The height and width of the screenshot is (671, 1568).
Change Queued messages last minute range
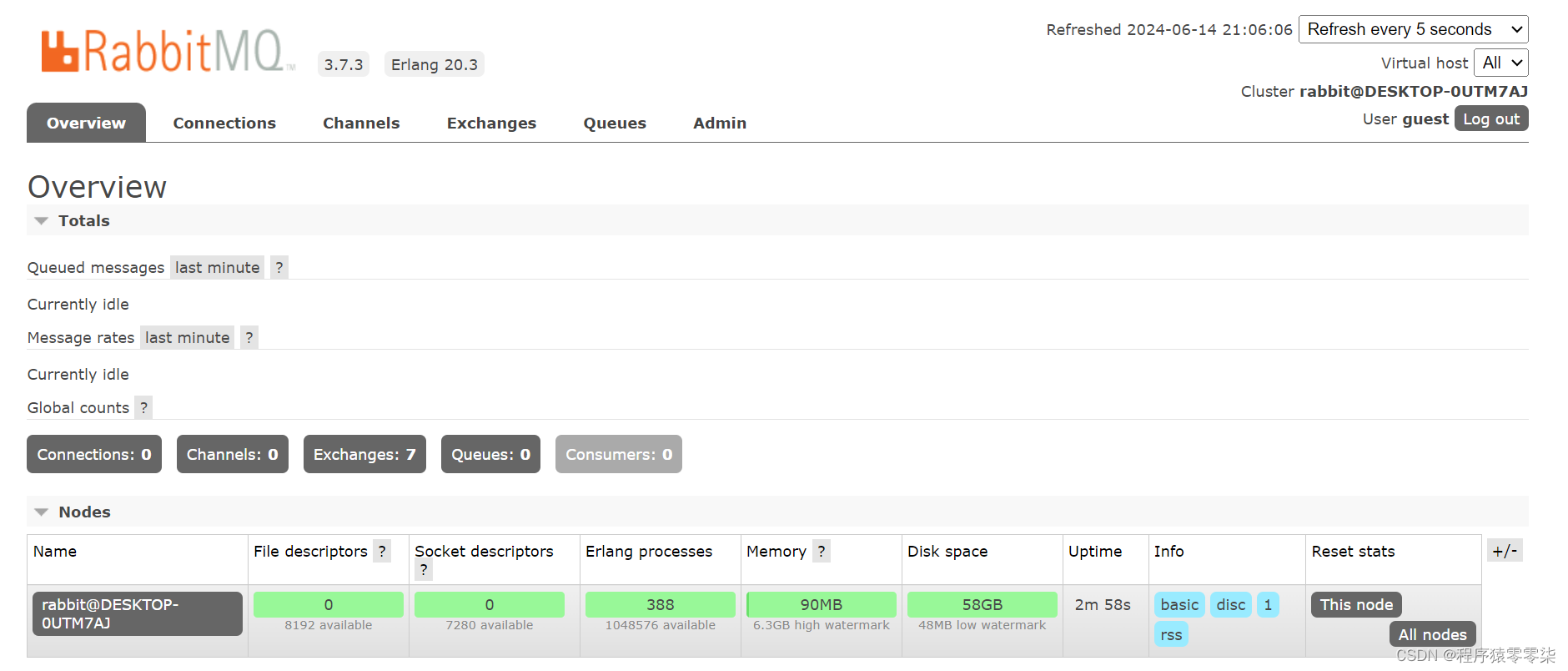[218, 268]
